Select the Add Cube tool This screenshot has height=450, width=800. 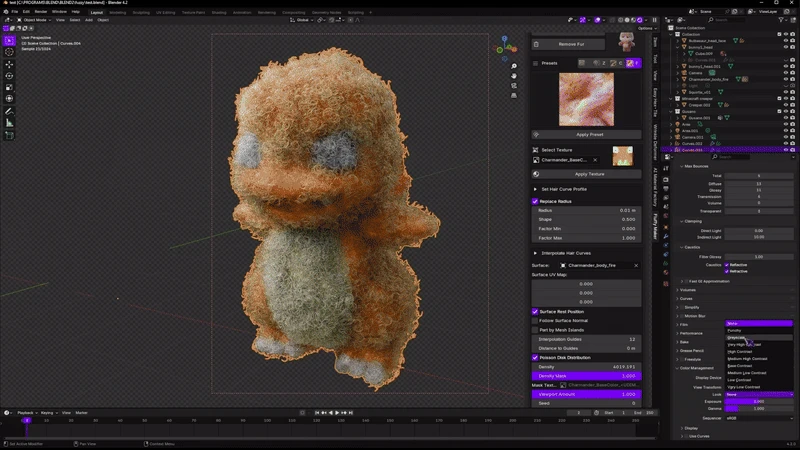pyautogui.click(x=9, y=135)
